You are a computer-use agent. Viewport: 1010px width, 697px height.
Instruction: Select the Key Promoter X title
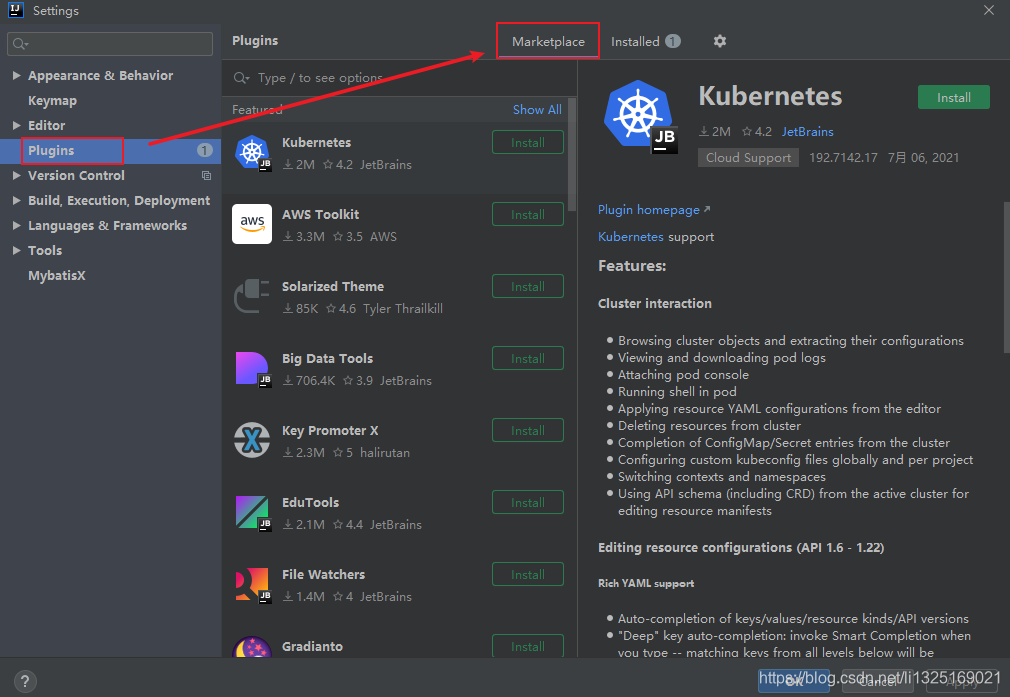[x=330, y=430]
